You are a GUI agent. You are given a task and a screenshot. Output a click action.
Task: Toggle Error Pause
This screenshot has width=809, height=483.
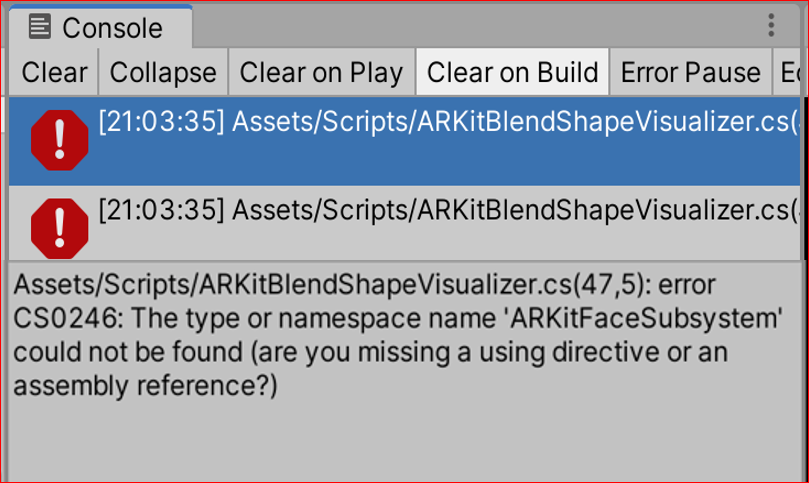690,73
